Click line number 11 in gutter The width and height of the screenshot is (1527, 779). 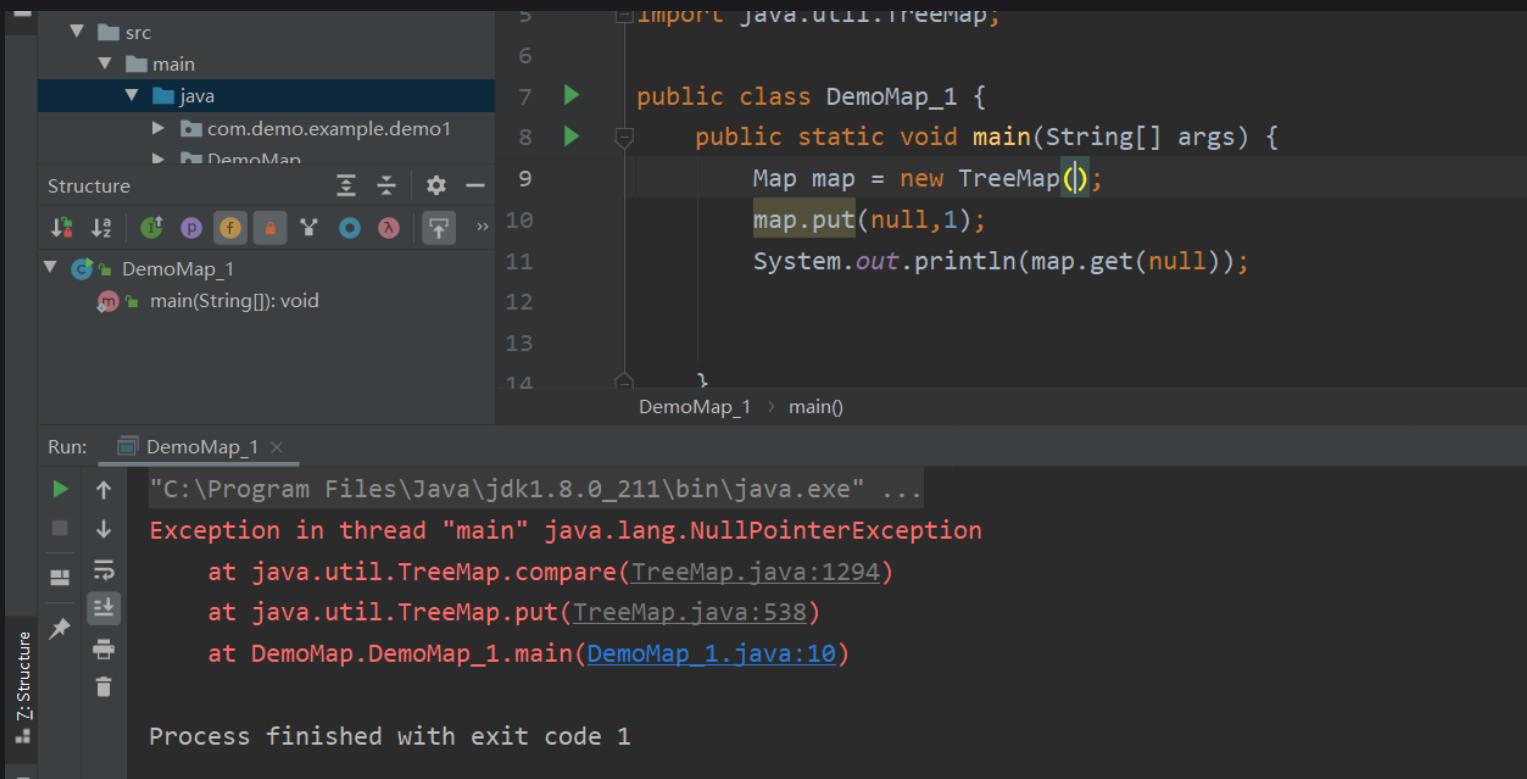[x=520, y=261]
